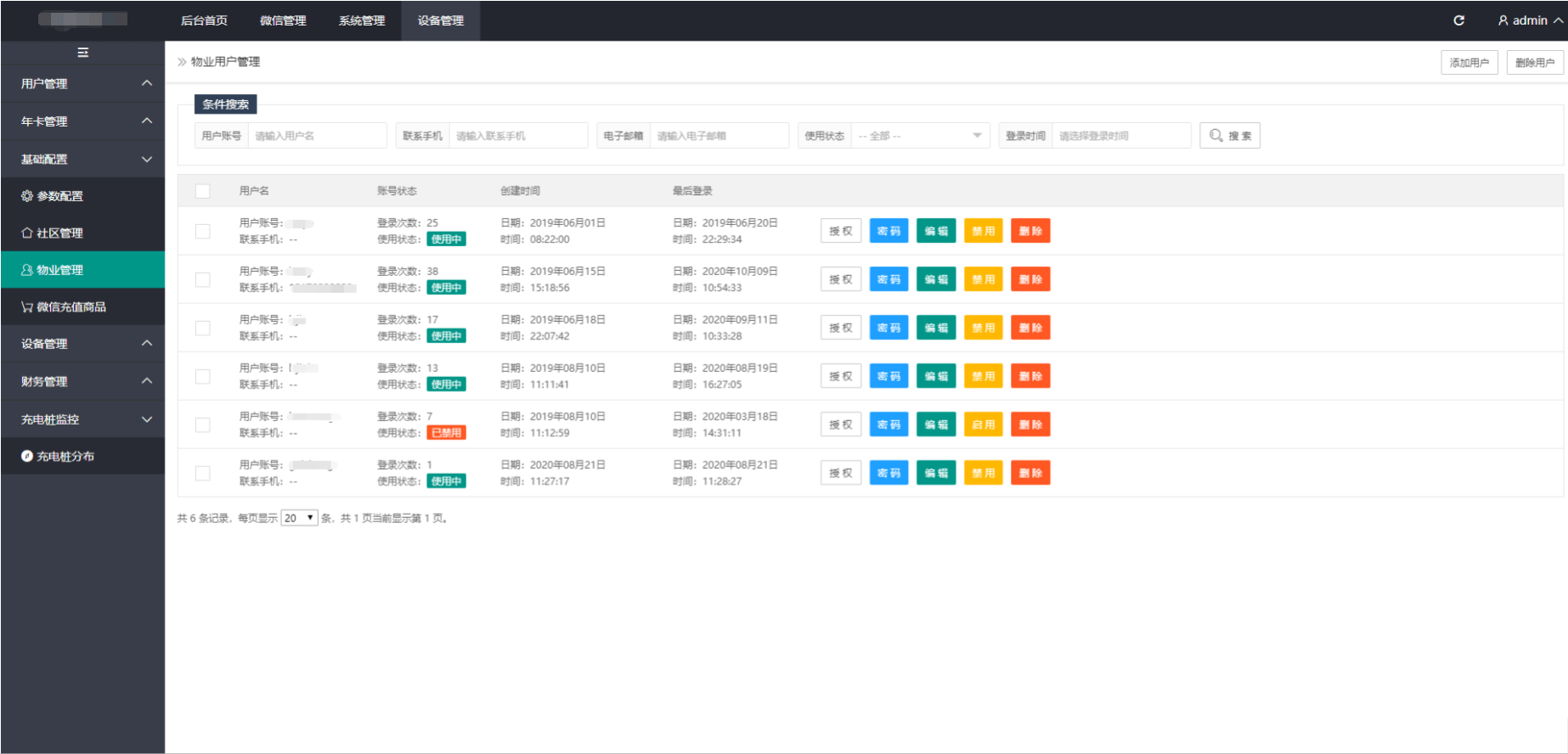Focus the 联系手机 search input
Image resolution: width=1568 pixels, height=754 pixels.
[518, 136]
